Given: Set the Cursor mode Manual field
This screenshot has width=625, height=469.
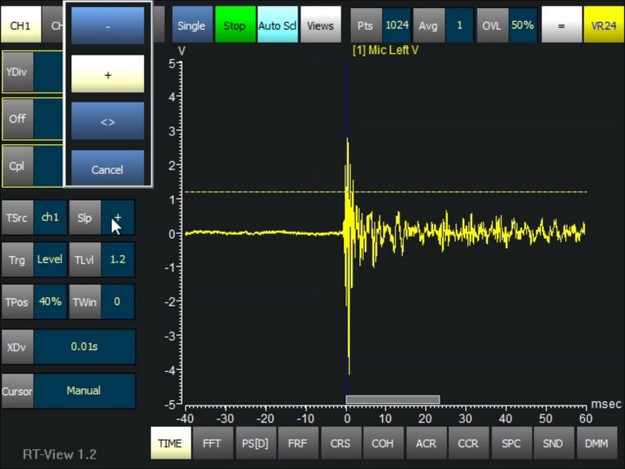Looking at the screenshot, I should pos(85,391).
